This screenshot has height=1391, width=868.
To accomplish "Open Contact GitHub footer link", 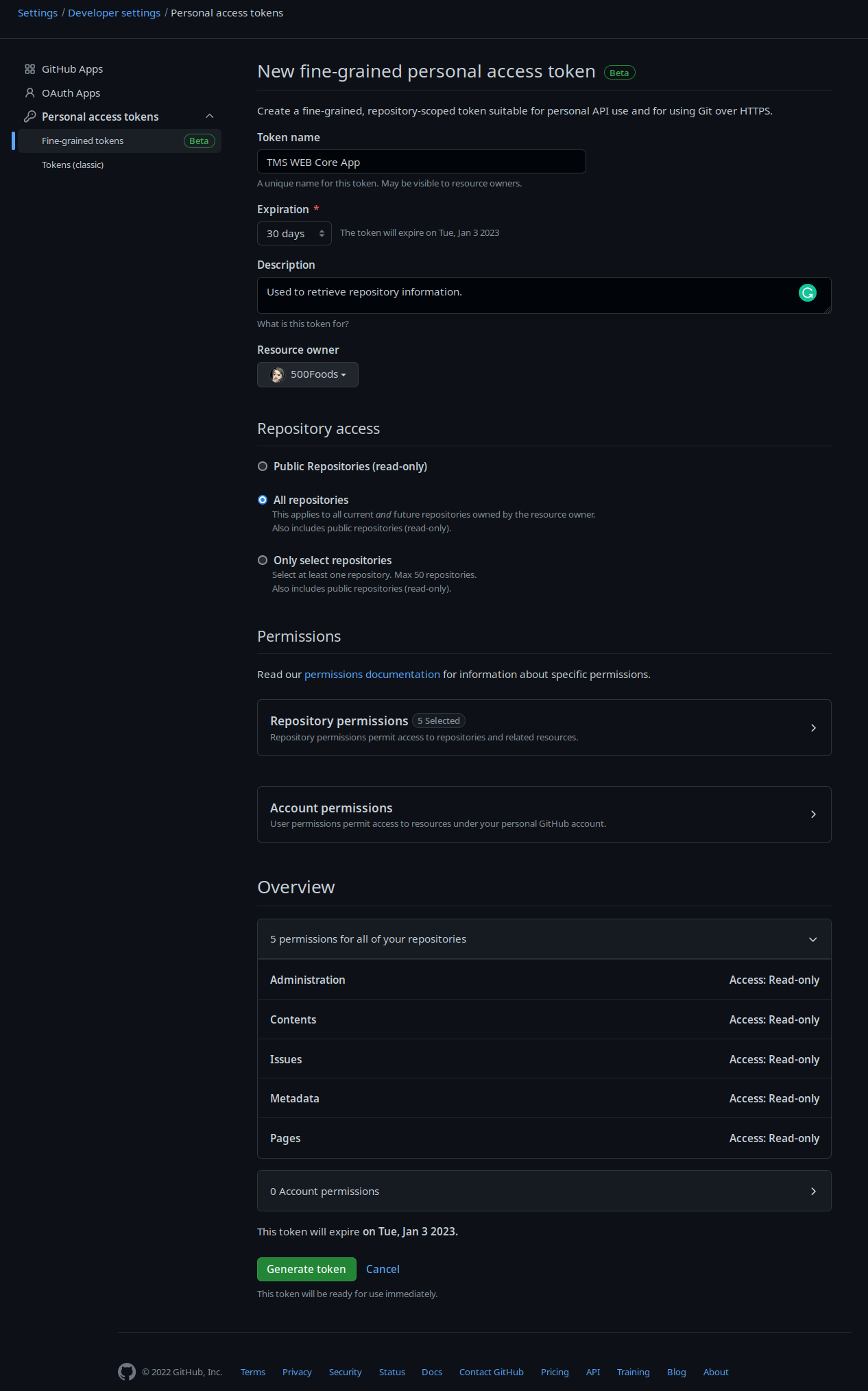I will click(492, 1372).
